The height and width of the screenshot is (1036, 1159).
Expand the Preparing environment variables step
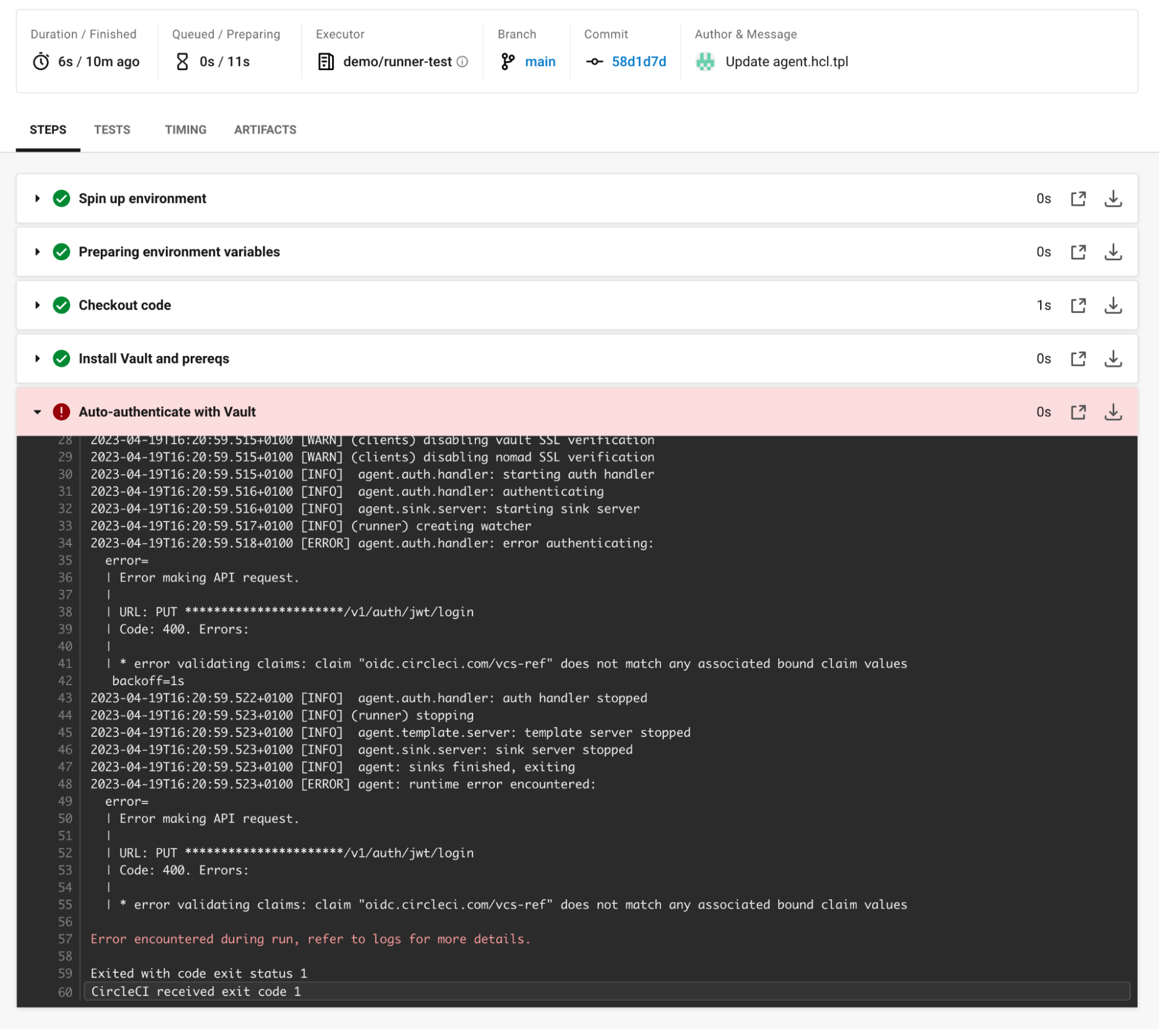pos(38,252)
